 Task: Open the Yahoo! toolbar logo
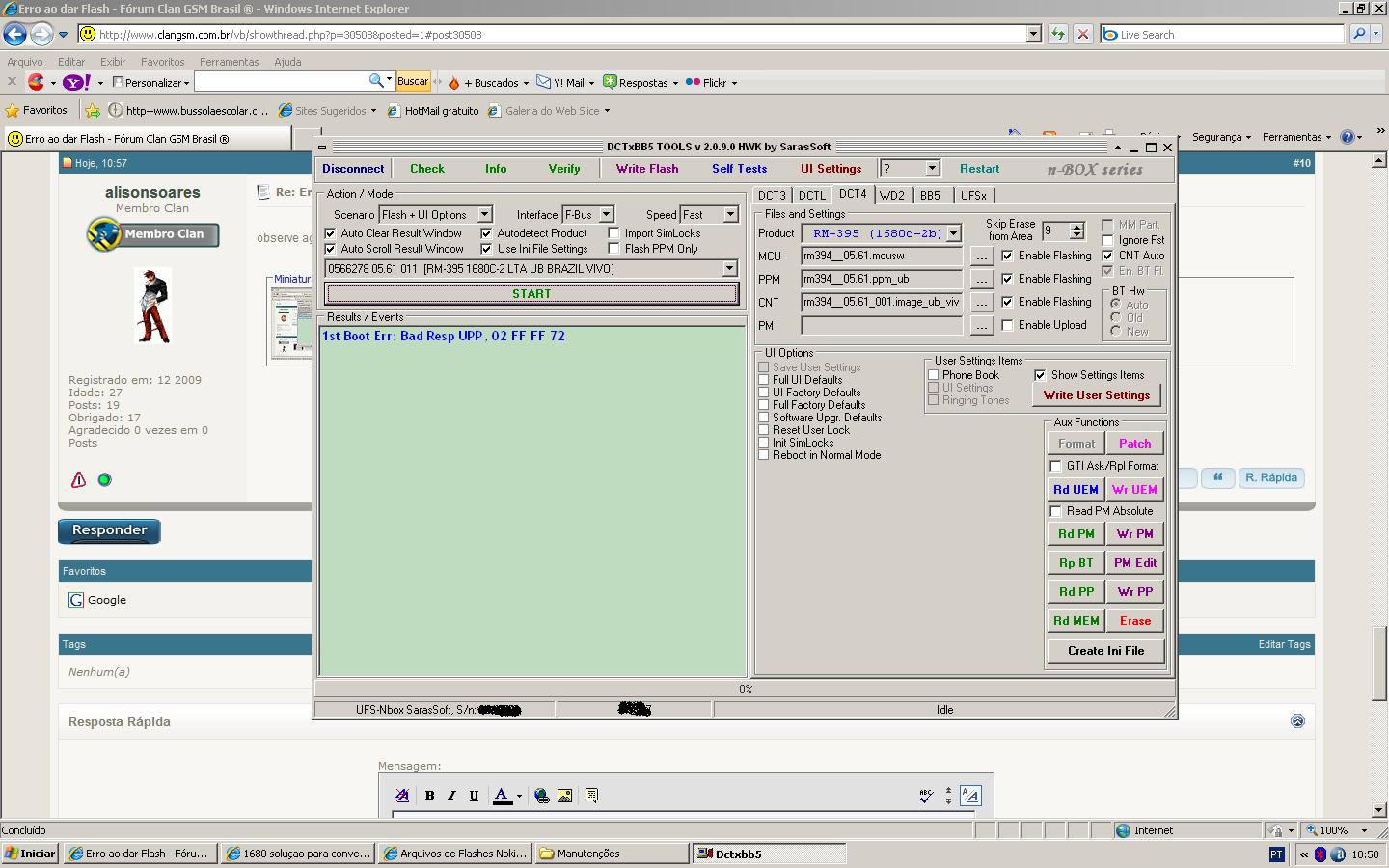point(77,82)
